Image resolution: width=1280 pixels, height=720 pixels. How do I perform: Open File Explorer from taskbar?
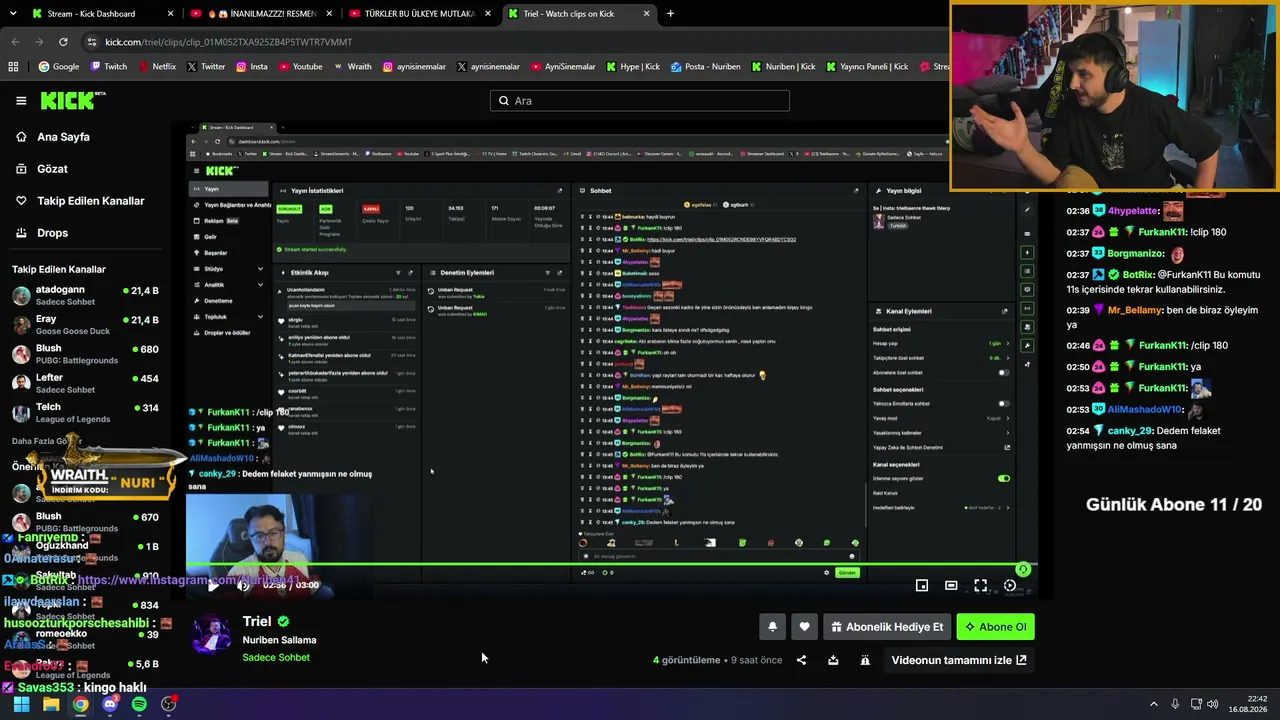[x=51, y=704]
